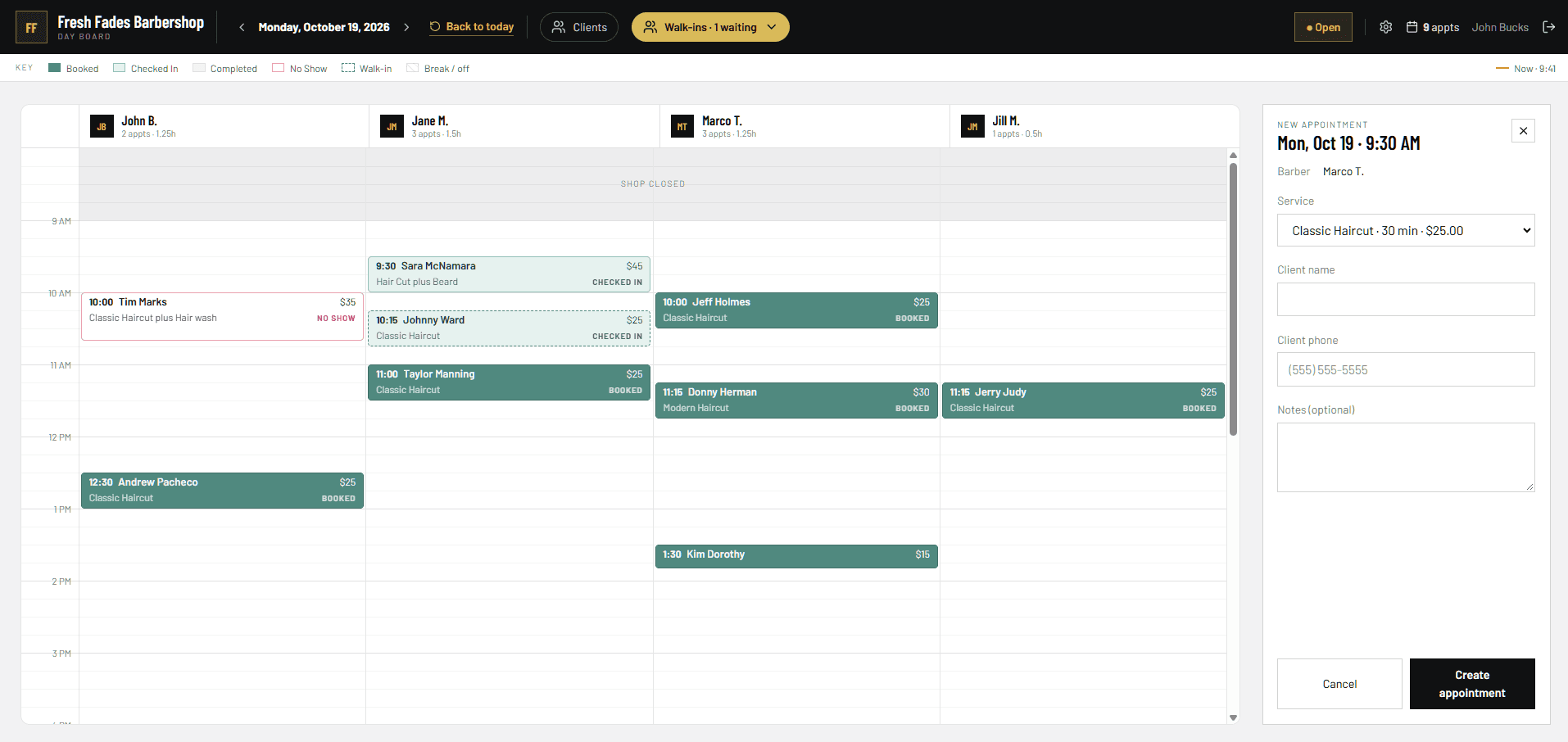Screen dimensions: 1568x742
Task: Click the Notes text area
Action: (x=1406, y=457)
